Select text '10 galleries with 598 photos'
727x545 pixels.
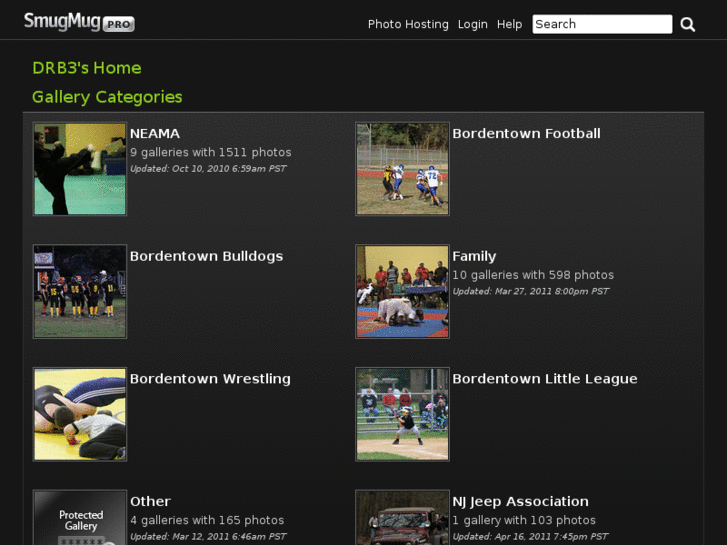point(533,275)
